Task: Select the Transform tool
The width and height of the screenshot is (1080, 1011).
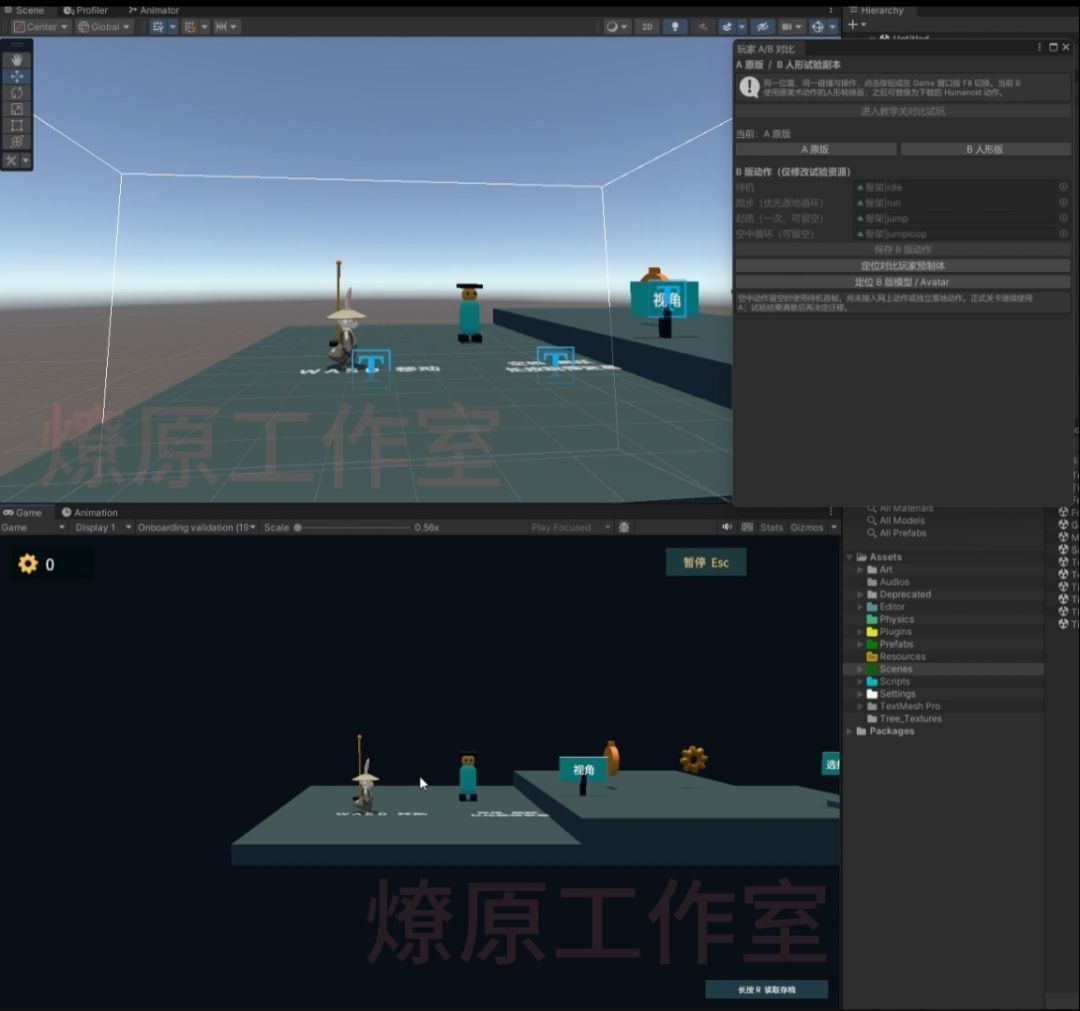Action: (17, 142)
